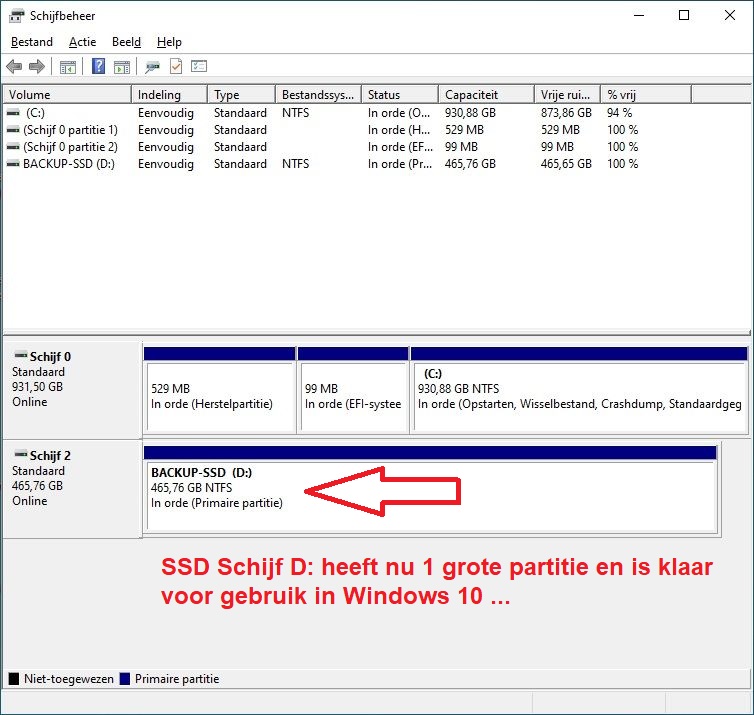Click the disk icon next to Schijf 2

(x=21, y=454)
